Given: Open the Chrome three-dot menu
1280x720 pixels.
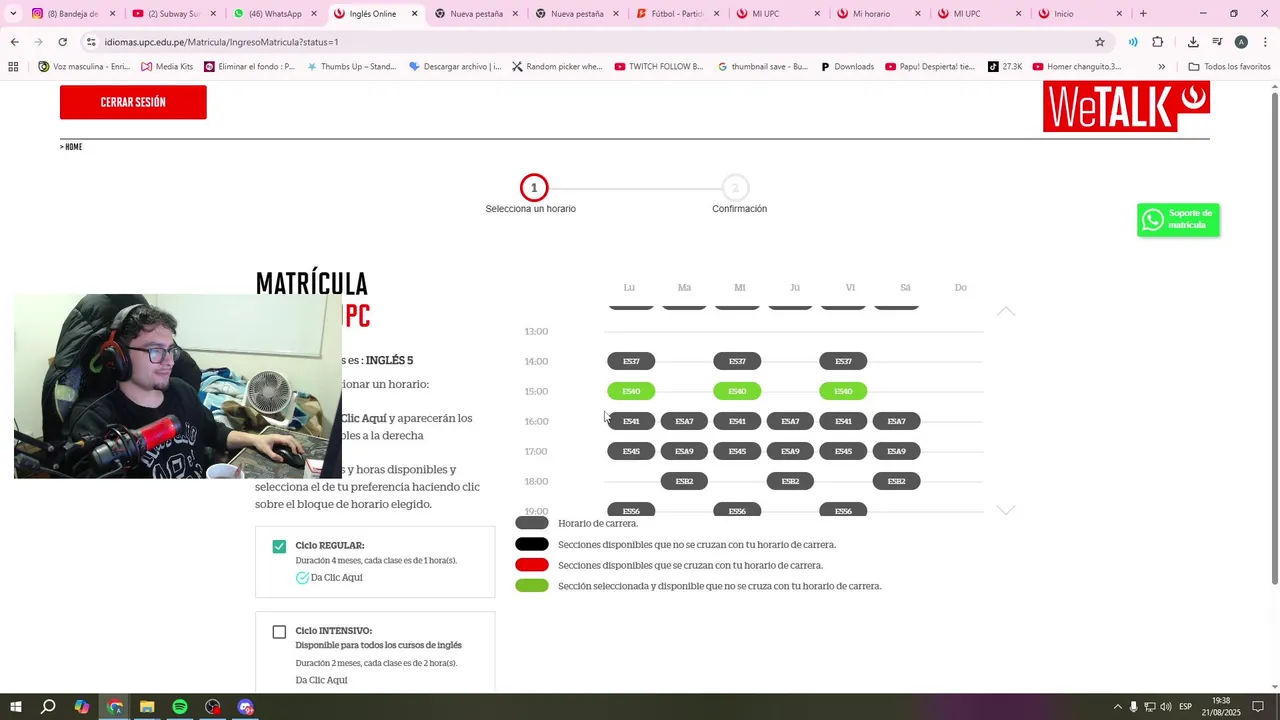Looking at the screenshot, I should pos(1265,42).
